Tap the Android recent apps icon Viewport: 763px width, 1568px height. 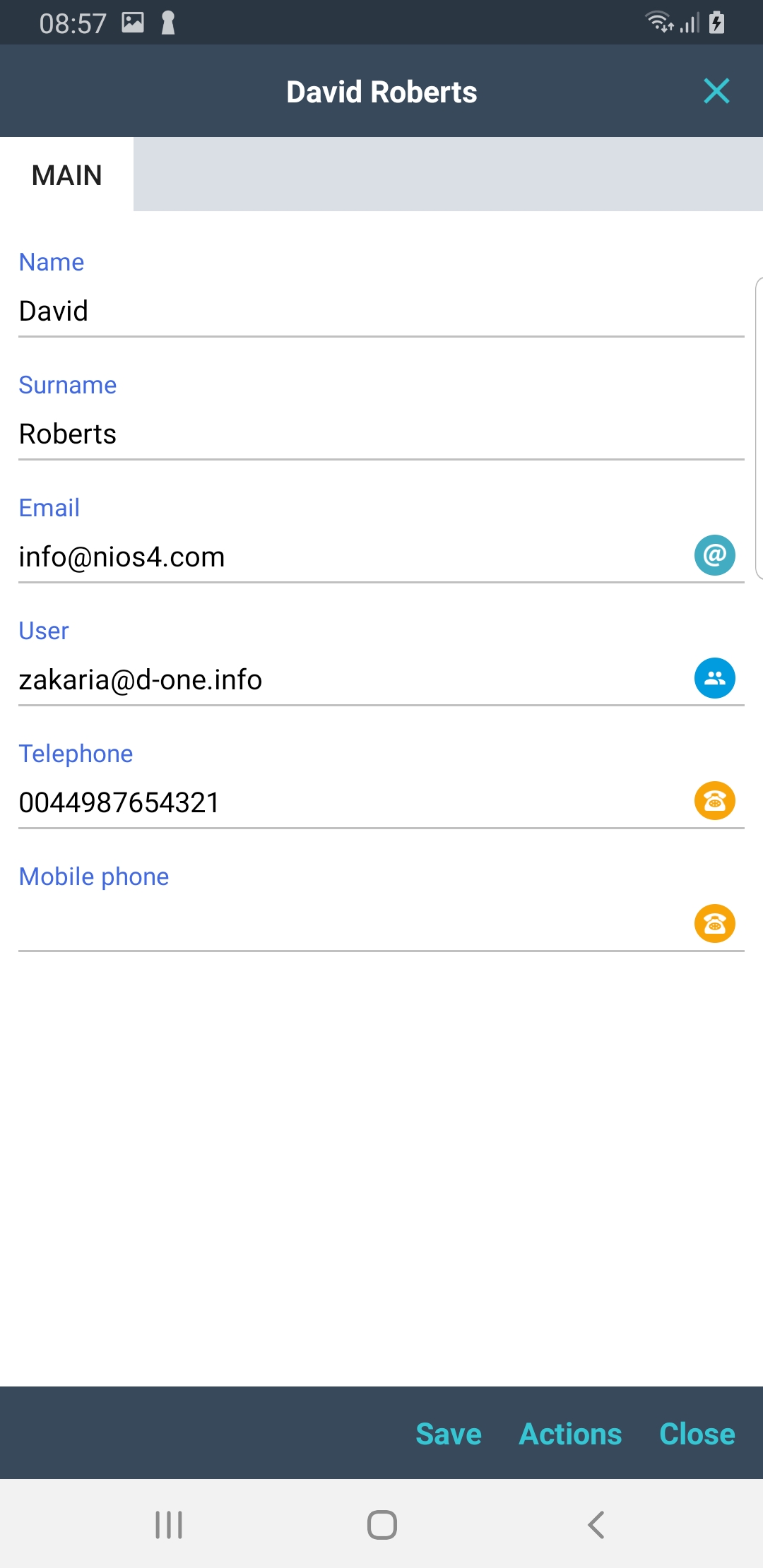(169, 1524)
